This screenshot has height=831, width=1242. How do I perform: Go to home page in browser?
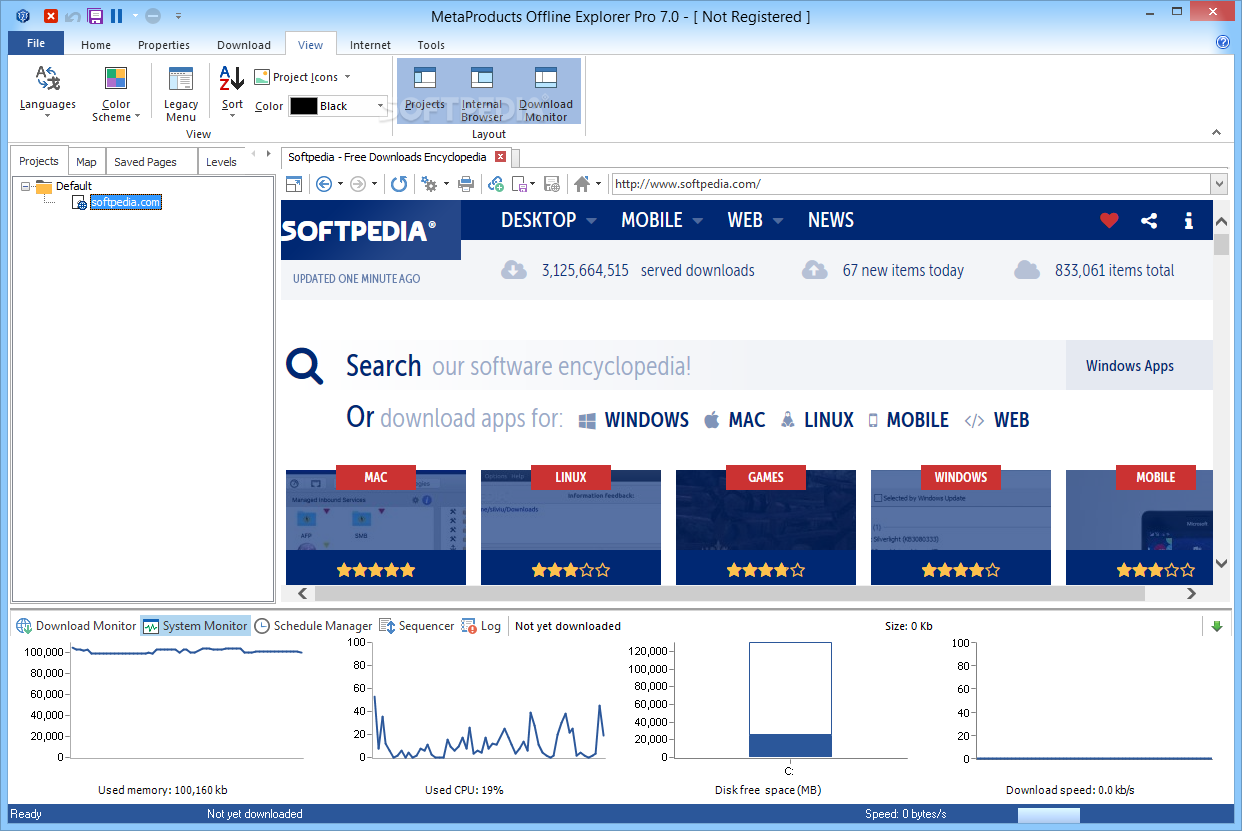coord(582,184)
